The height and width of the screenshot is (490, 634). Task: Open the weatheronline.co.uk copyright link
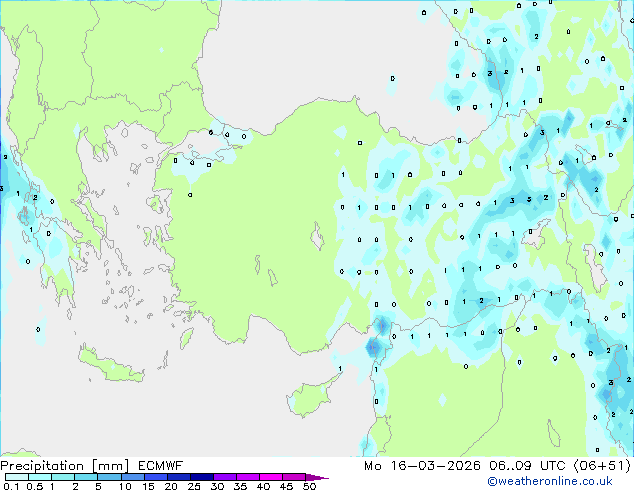coord(550,481)
